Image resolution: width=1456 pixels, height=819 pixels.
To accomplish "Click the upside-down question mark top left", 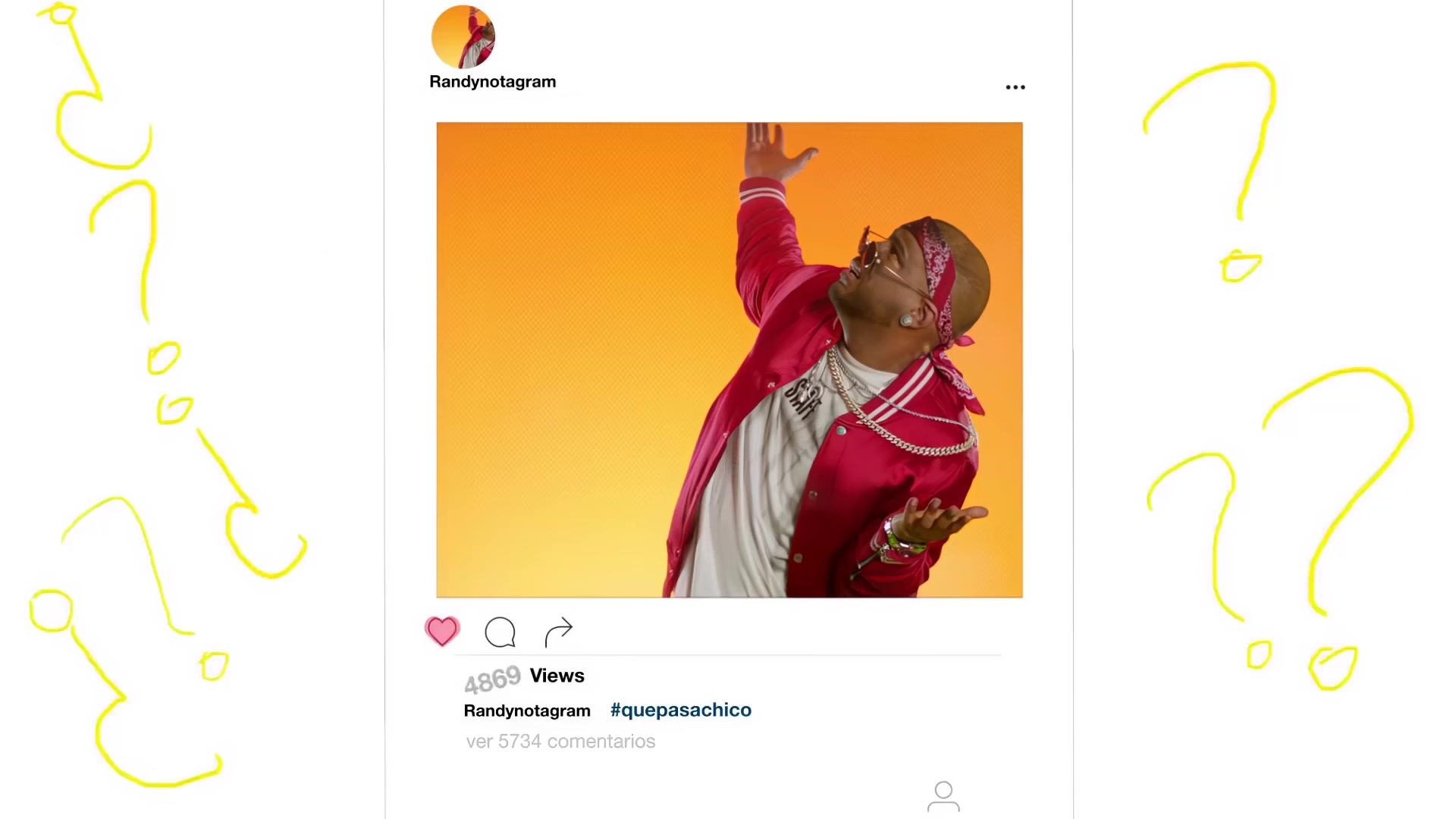I will (95, 86).
